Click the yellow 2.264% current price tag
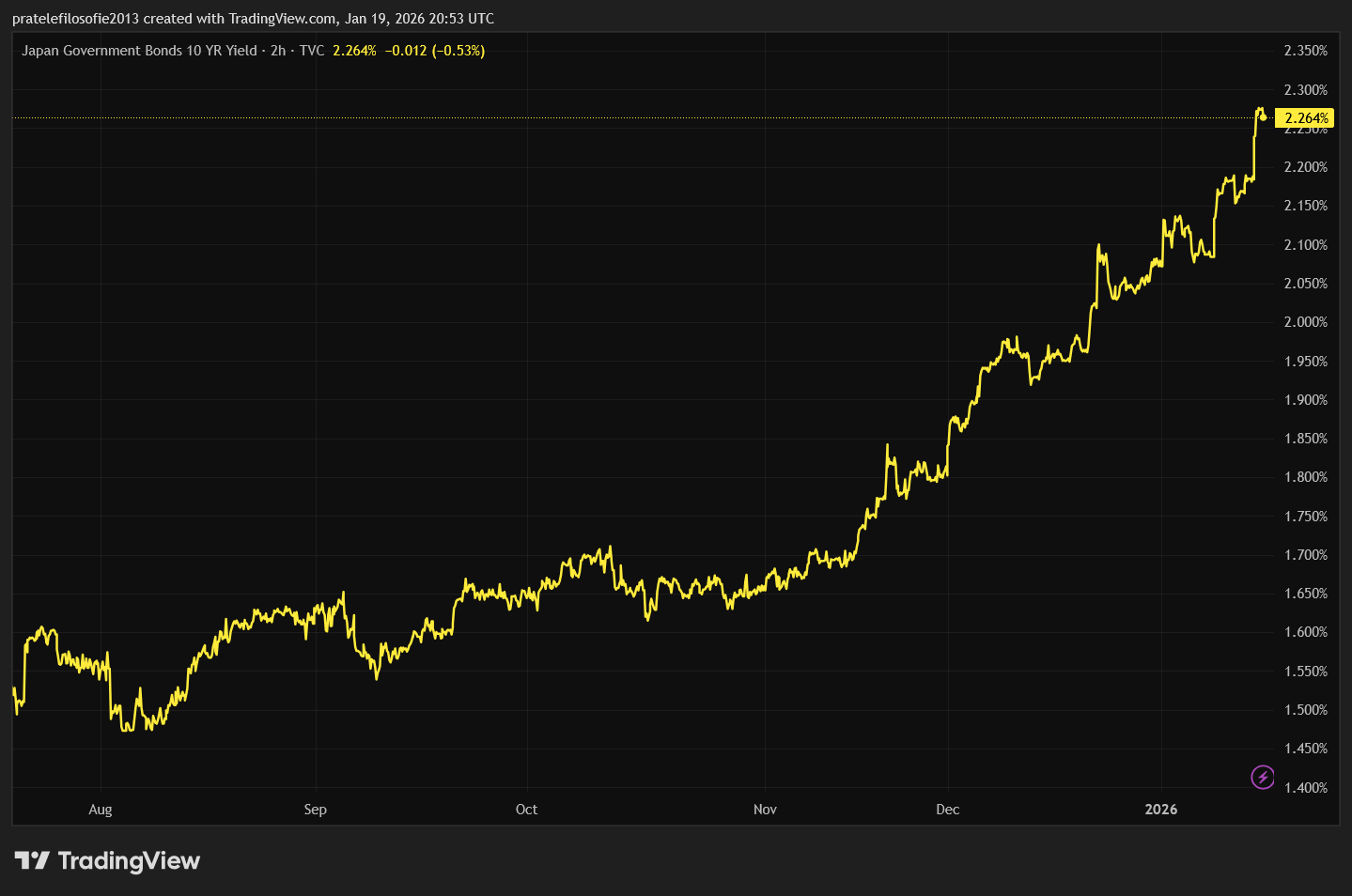 point(1306,118)
